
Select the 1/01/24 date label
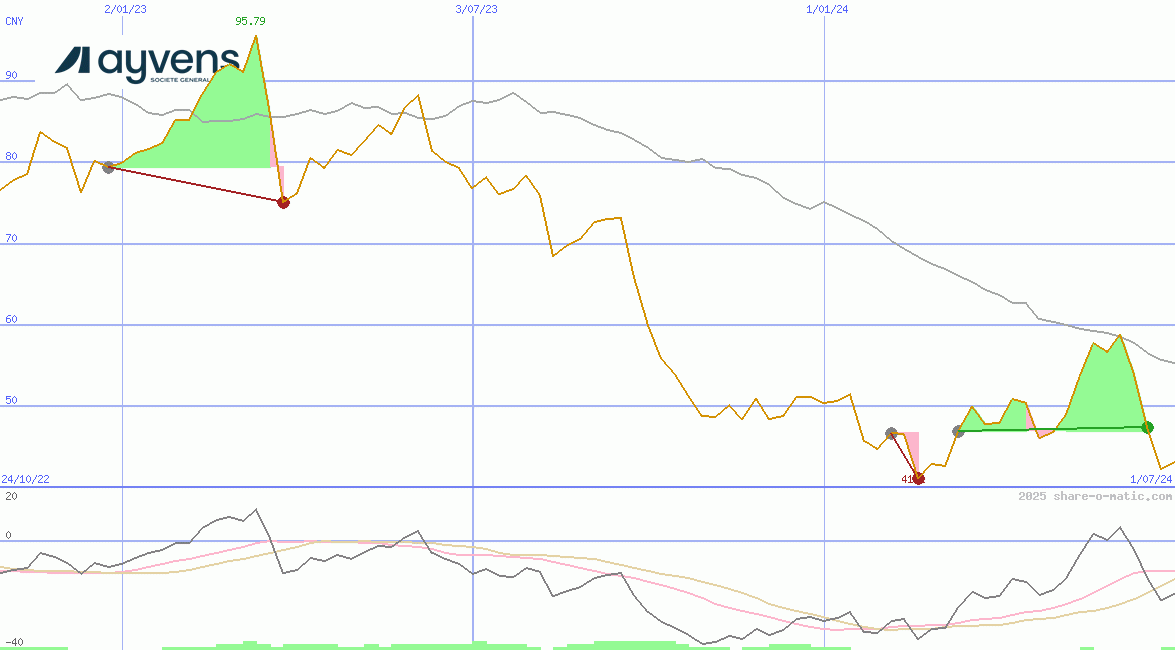point(827,9)
